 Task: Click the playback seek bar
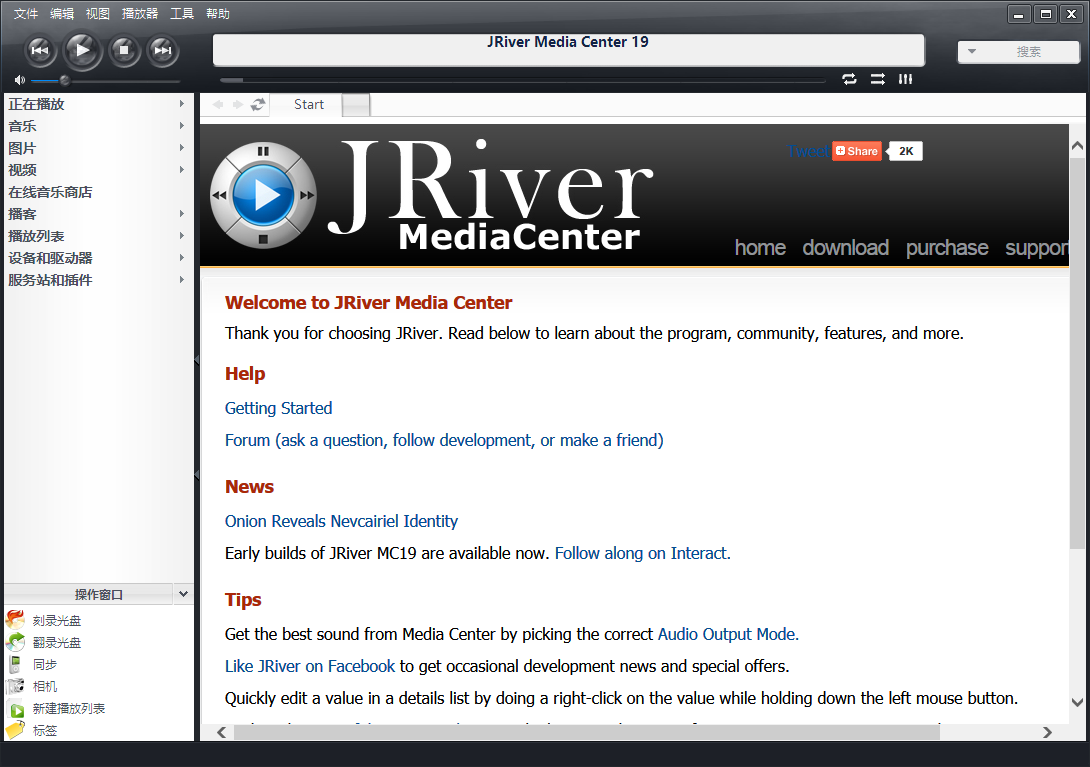[522, 80]
